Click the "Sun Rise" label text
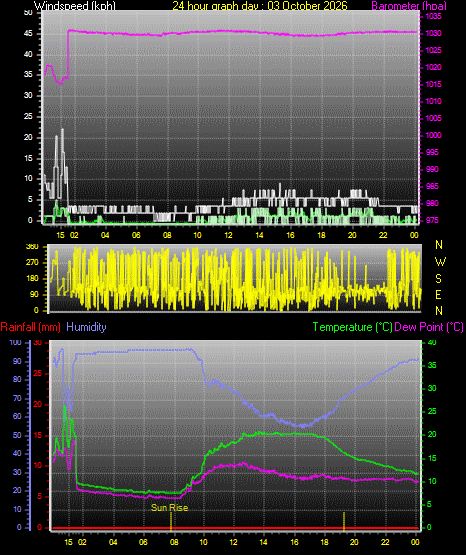This screenshot has height=555, width=466. tap(169, 508)
